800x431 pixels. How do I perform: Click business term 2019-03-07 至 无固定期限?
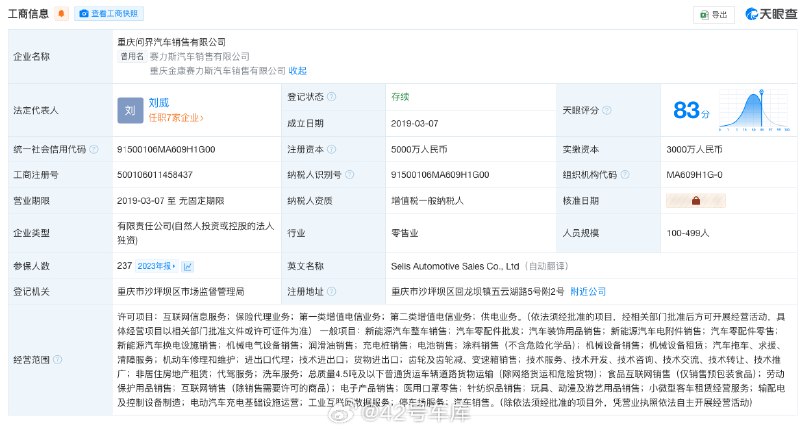[170, 200]
